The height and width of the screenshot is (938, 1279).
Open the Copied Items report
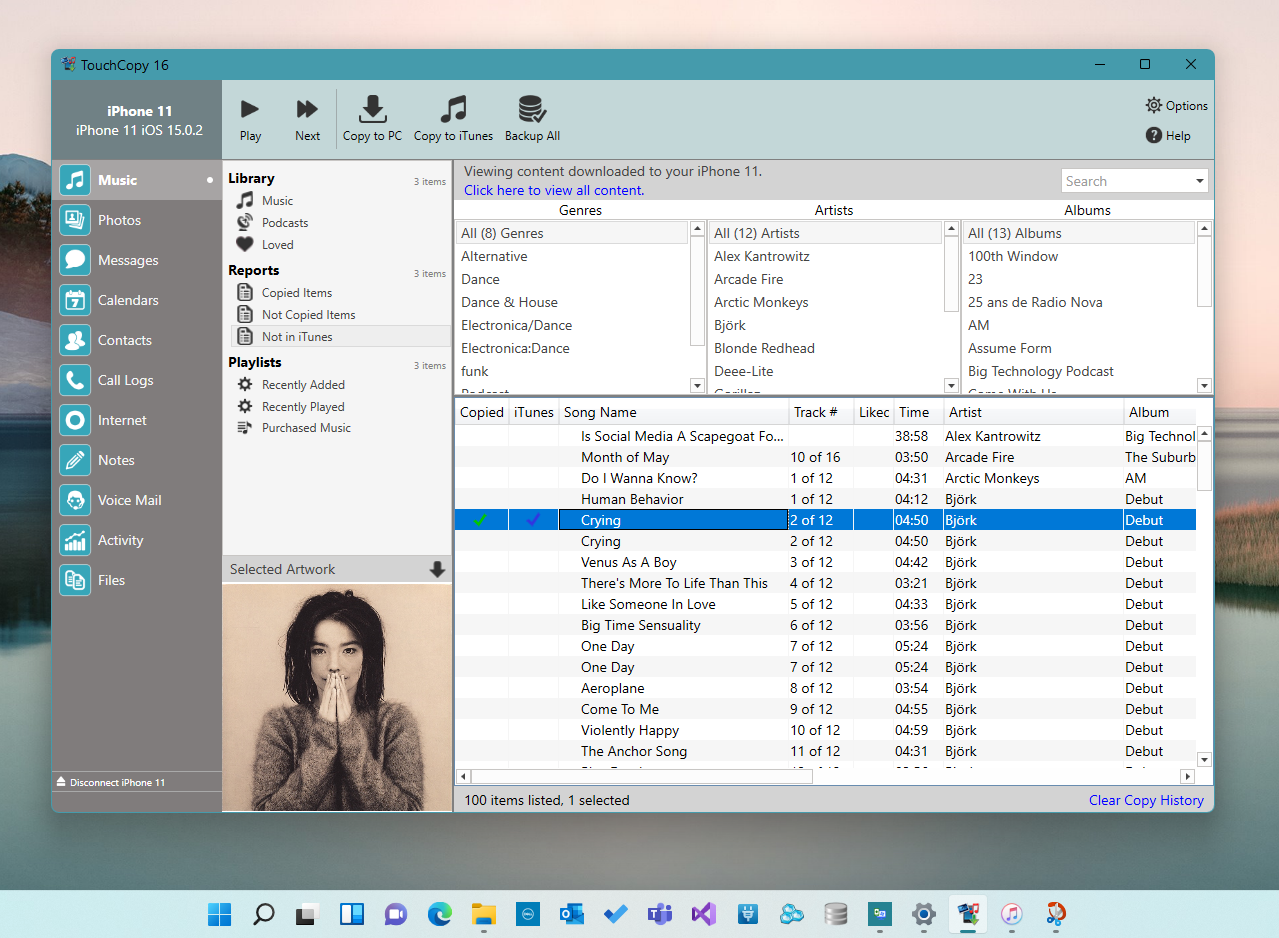(x=296, y=293)
